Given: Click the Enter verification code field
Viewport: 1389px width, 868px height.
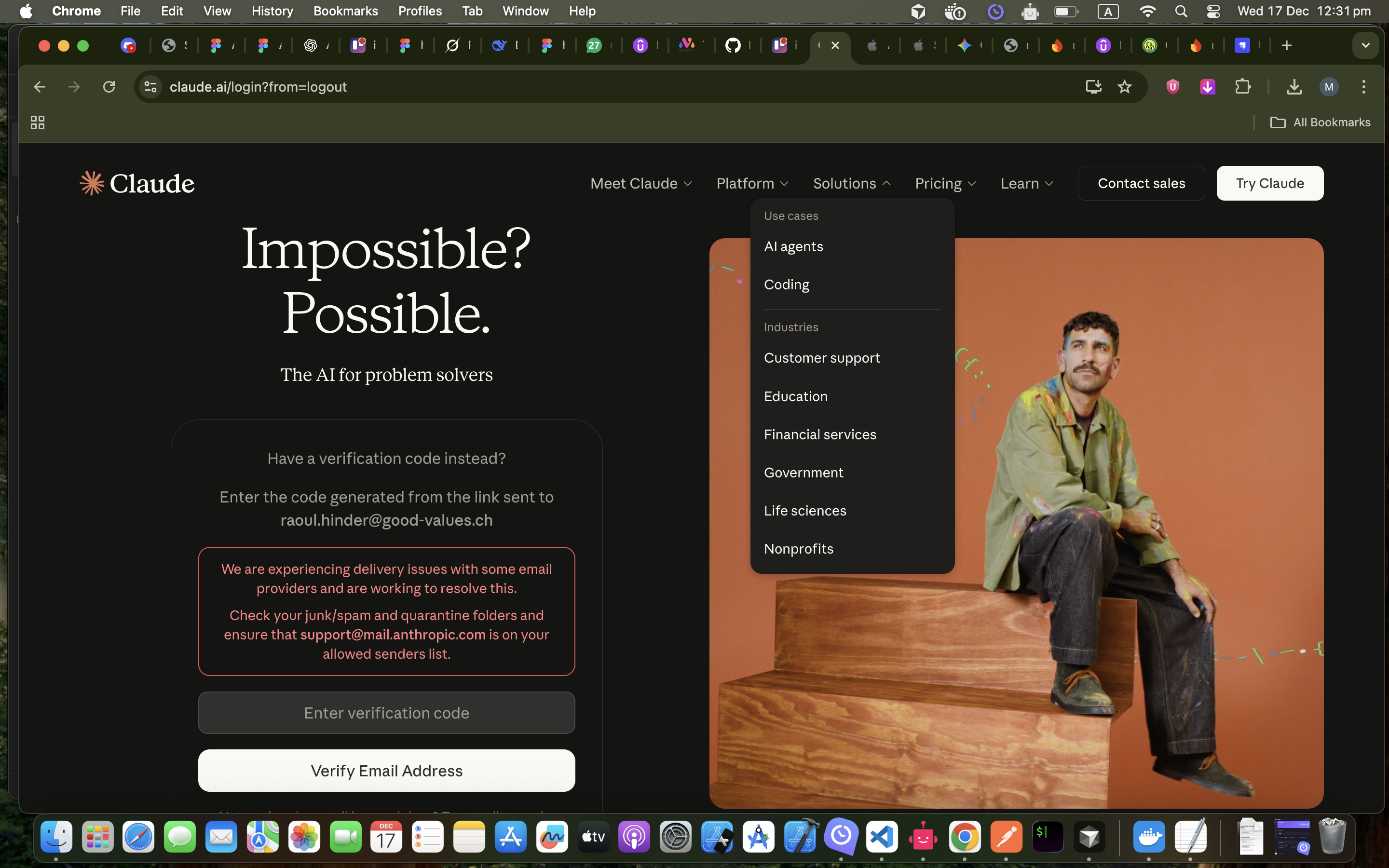Looking at the screenshot, I should pos(386,712).
